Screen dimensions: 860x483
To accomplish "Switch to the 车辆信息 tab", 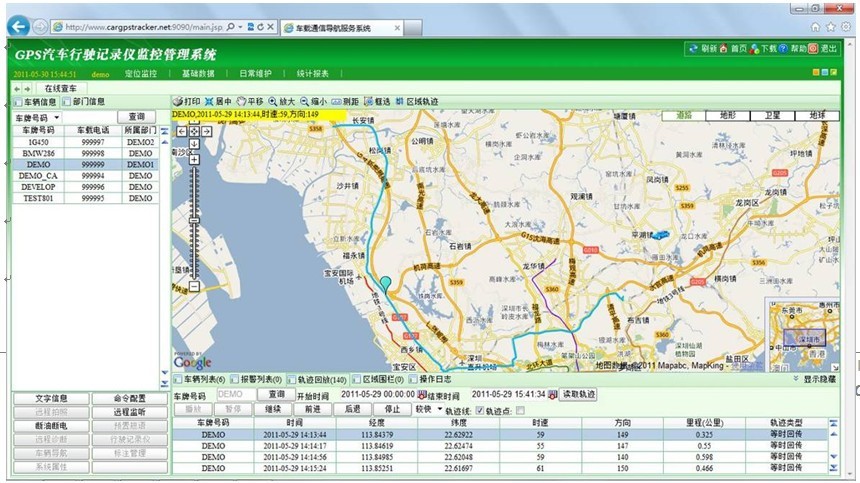I will (35, 102).
